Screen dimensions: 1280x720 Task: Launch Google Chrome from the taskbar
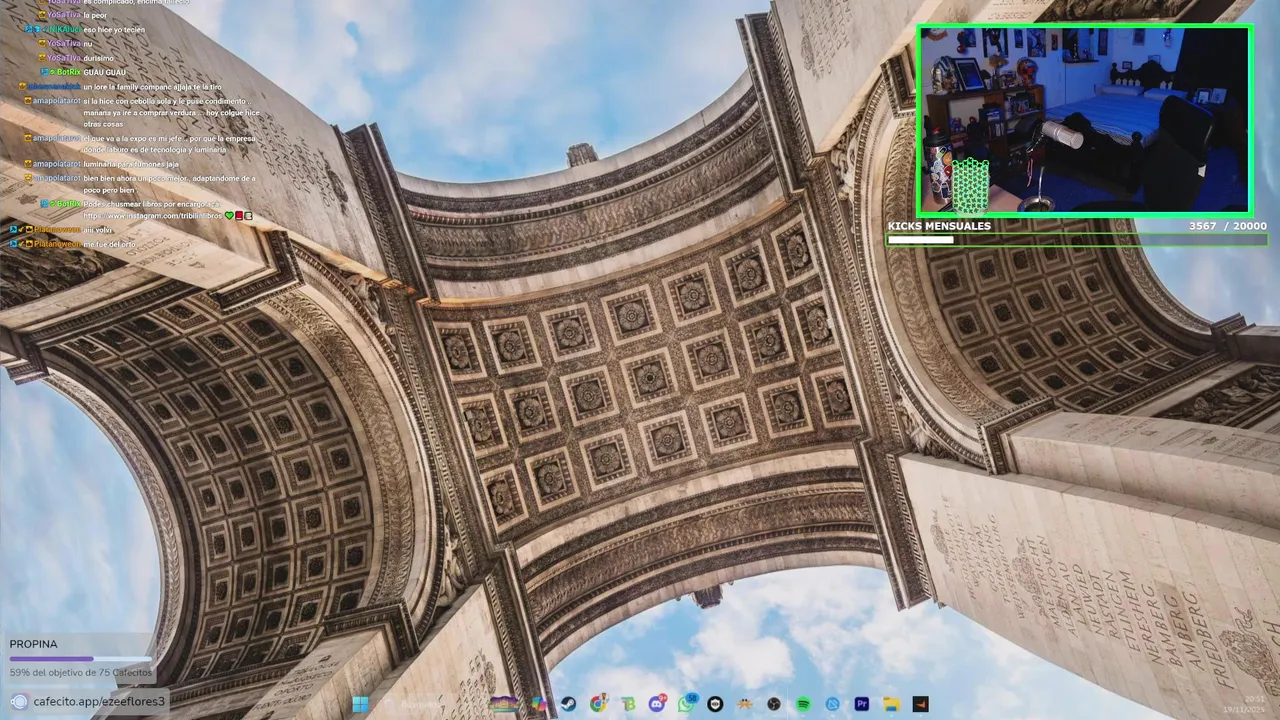598,704
